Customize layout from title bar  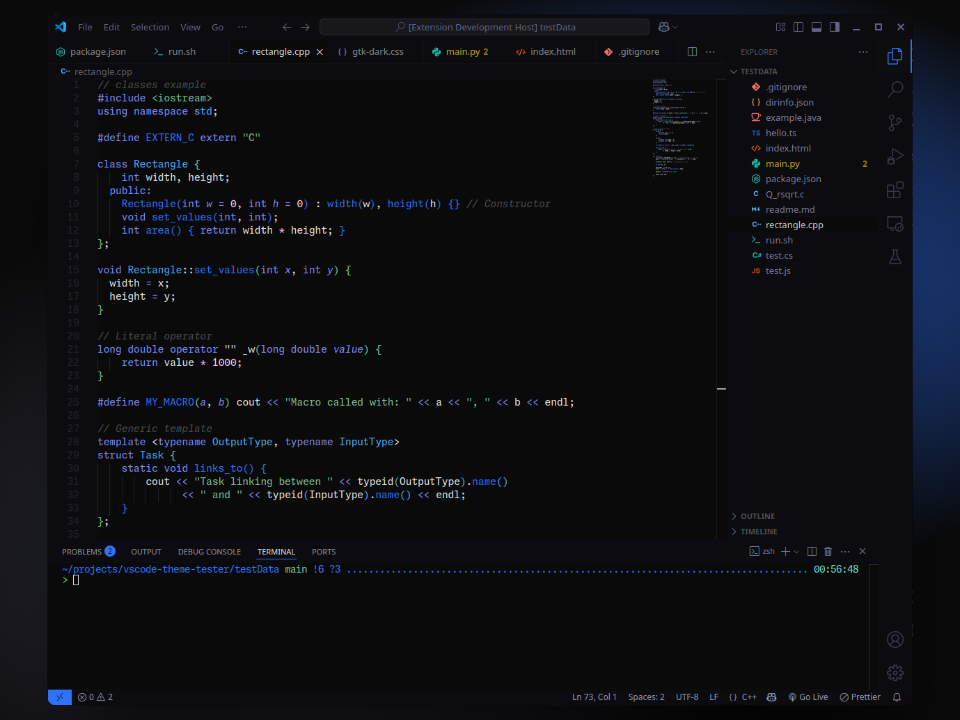(780, 27)
